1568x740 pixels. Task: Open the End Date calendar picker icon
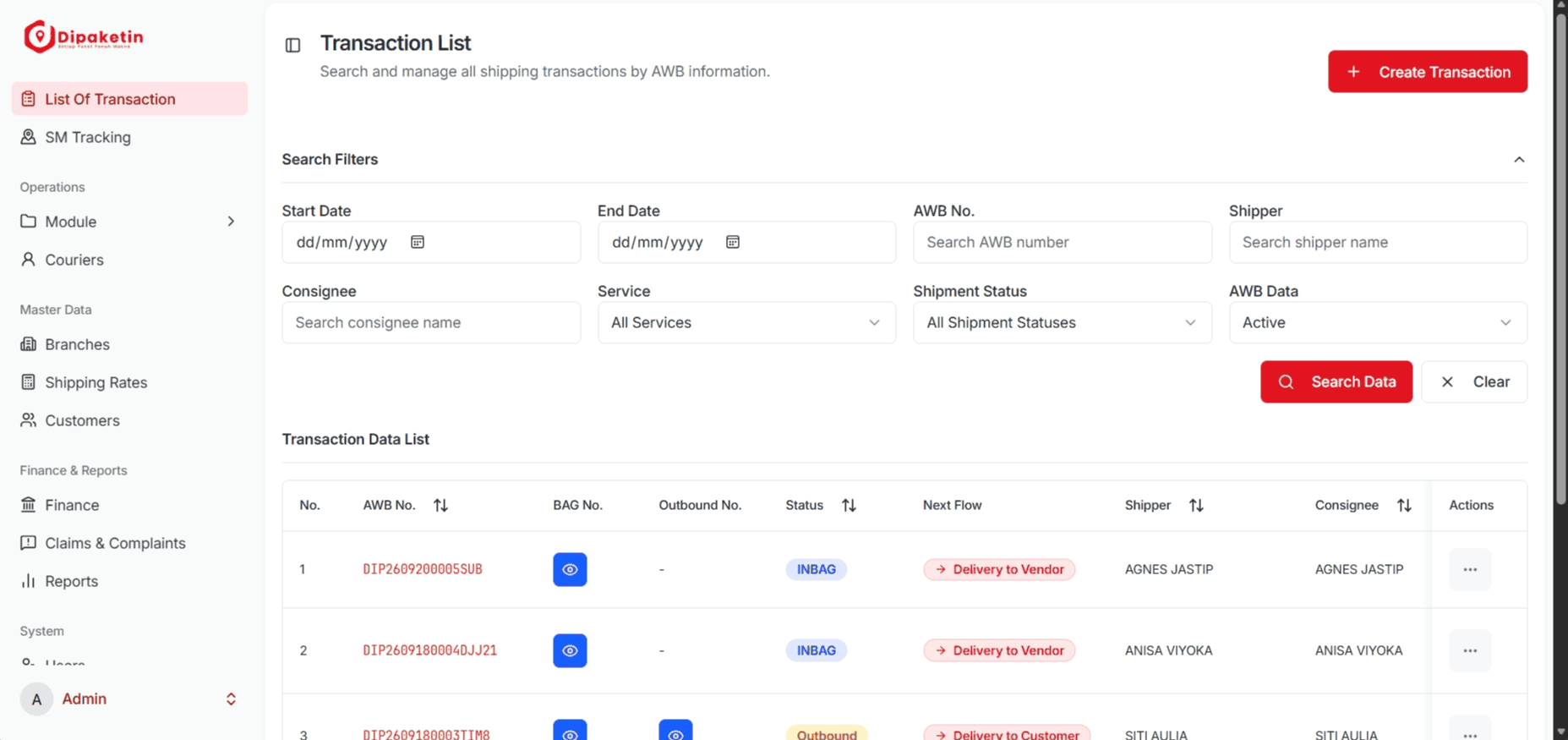[733, 242]
